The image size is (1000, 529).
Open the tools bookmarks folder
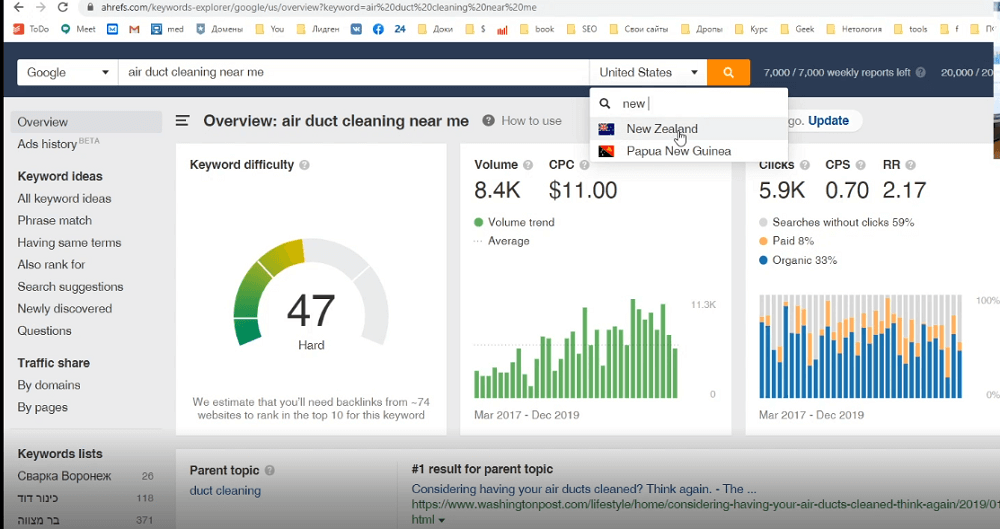click(911, 29)
